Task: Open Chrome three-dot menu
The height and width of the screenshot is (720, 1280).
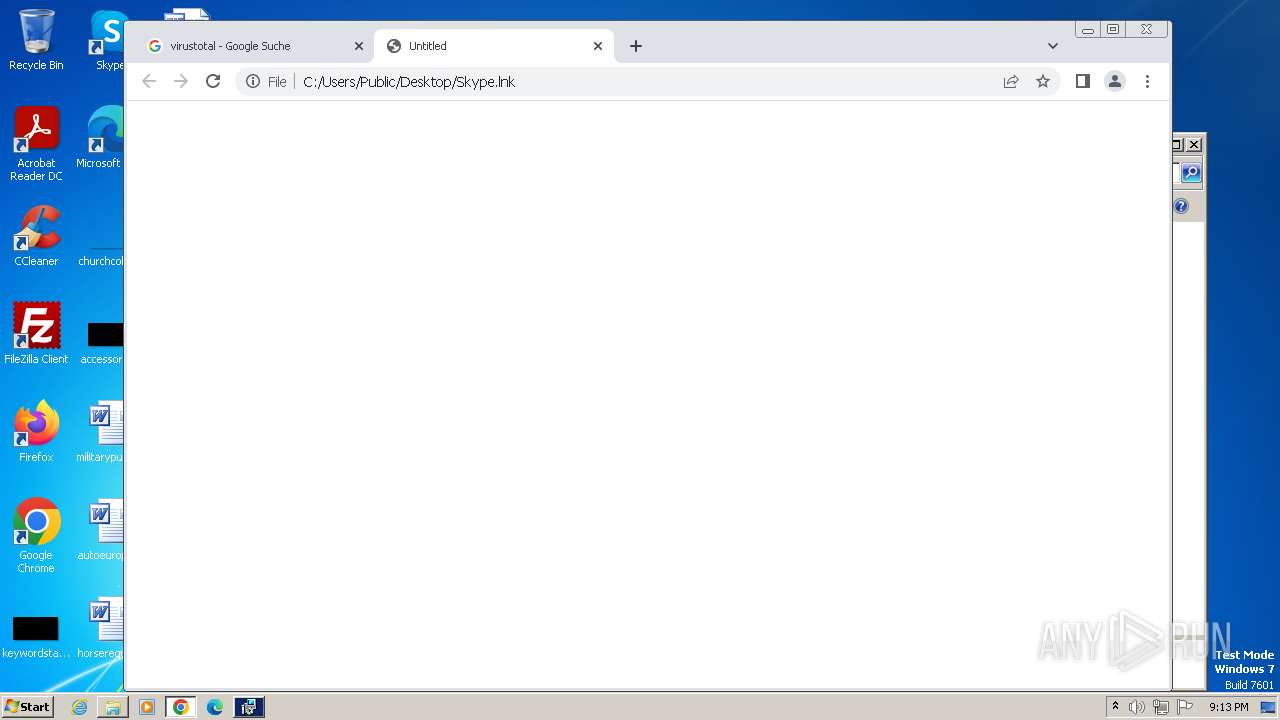Action: (x=1147, y=82)
